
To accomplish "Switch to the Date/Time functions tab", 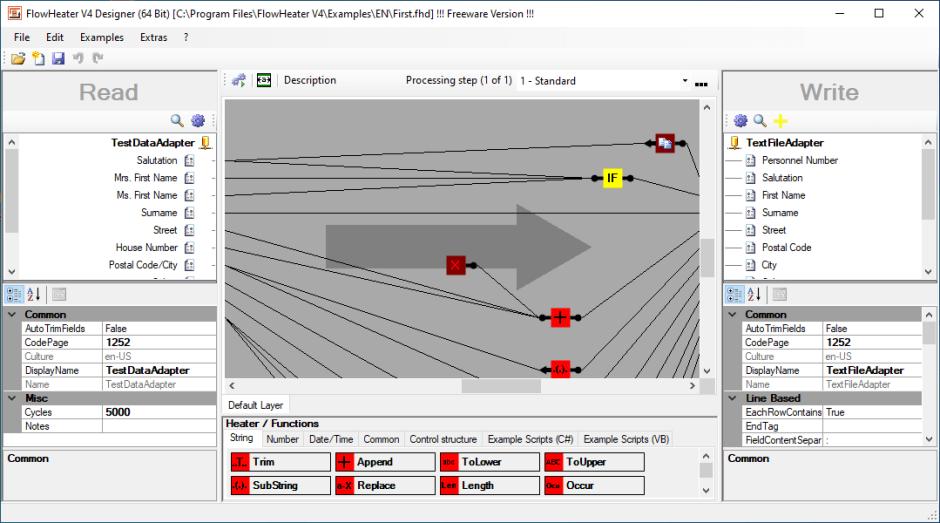I will click(331, 439).
